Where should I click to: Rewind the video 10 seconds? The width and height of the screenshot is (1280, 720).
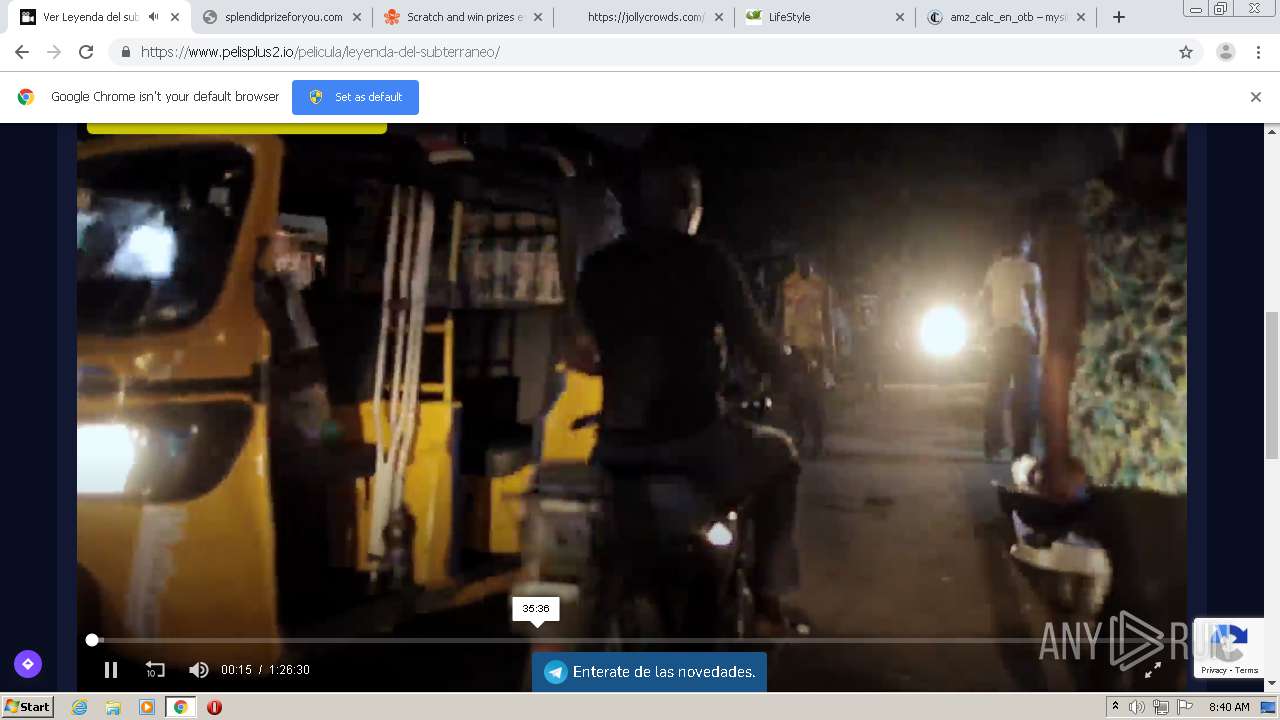pyautogui.click(x=155, y=670)
